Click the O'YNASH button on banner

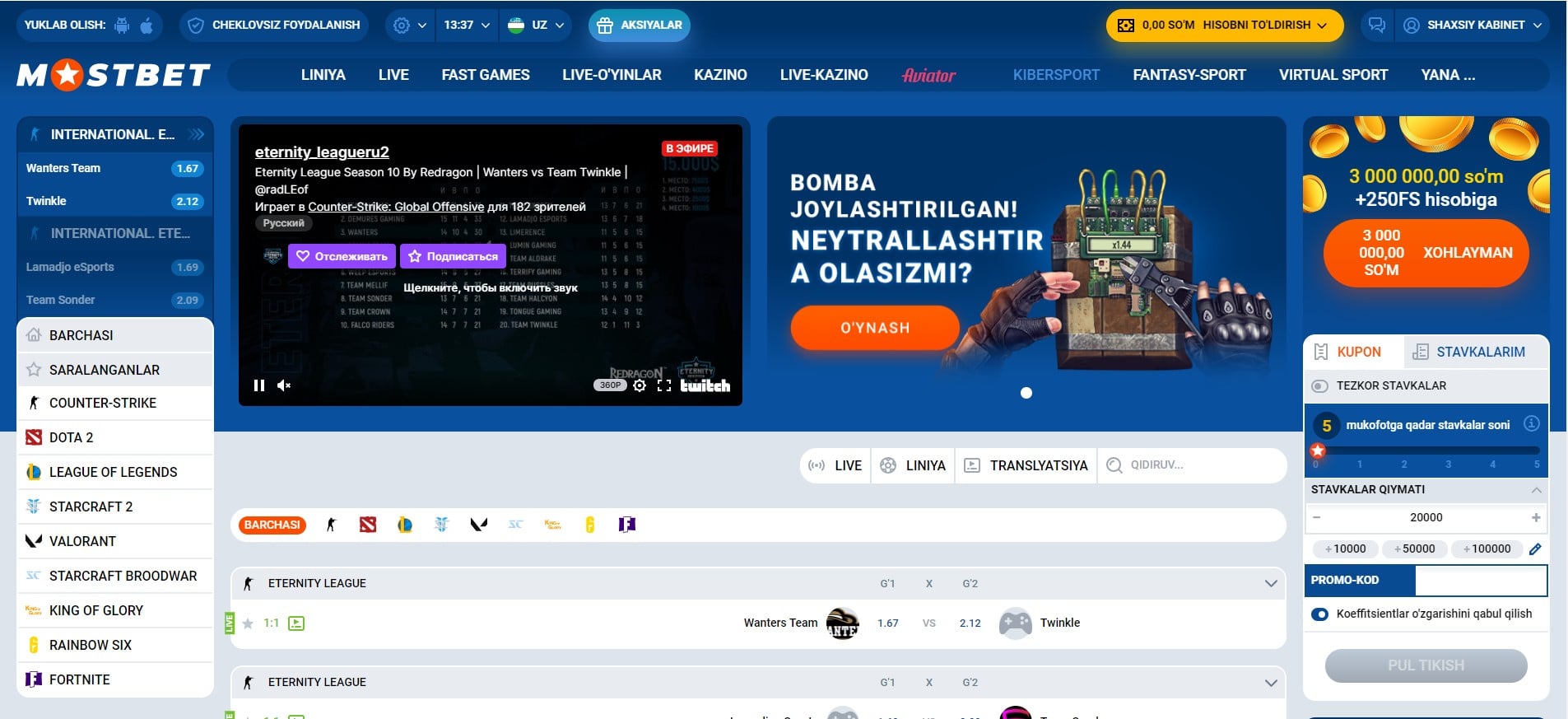[x=874, y=328]
